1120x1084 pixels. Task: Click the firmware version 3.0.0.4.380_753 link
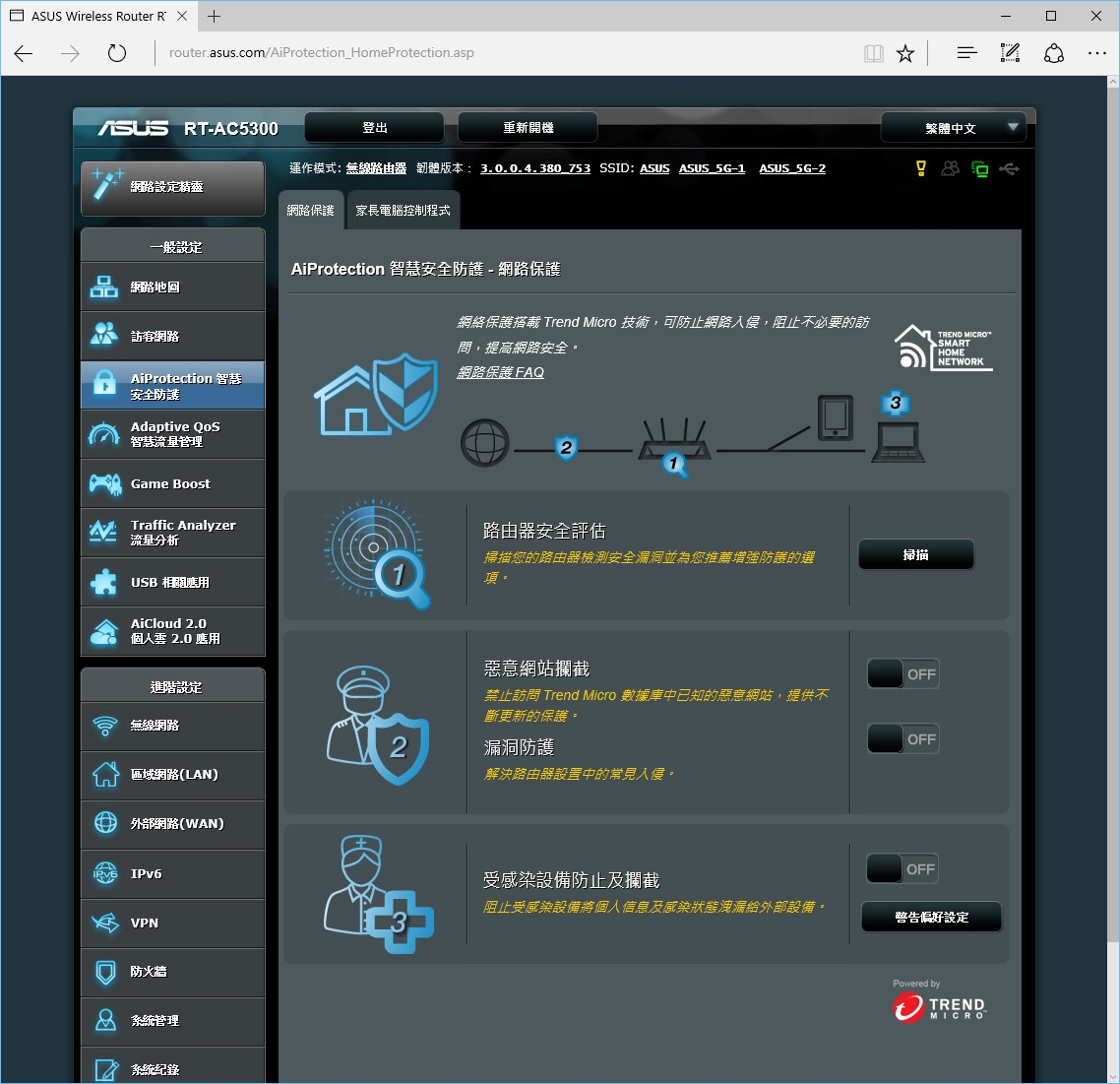(x=535, y=168)
